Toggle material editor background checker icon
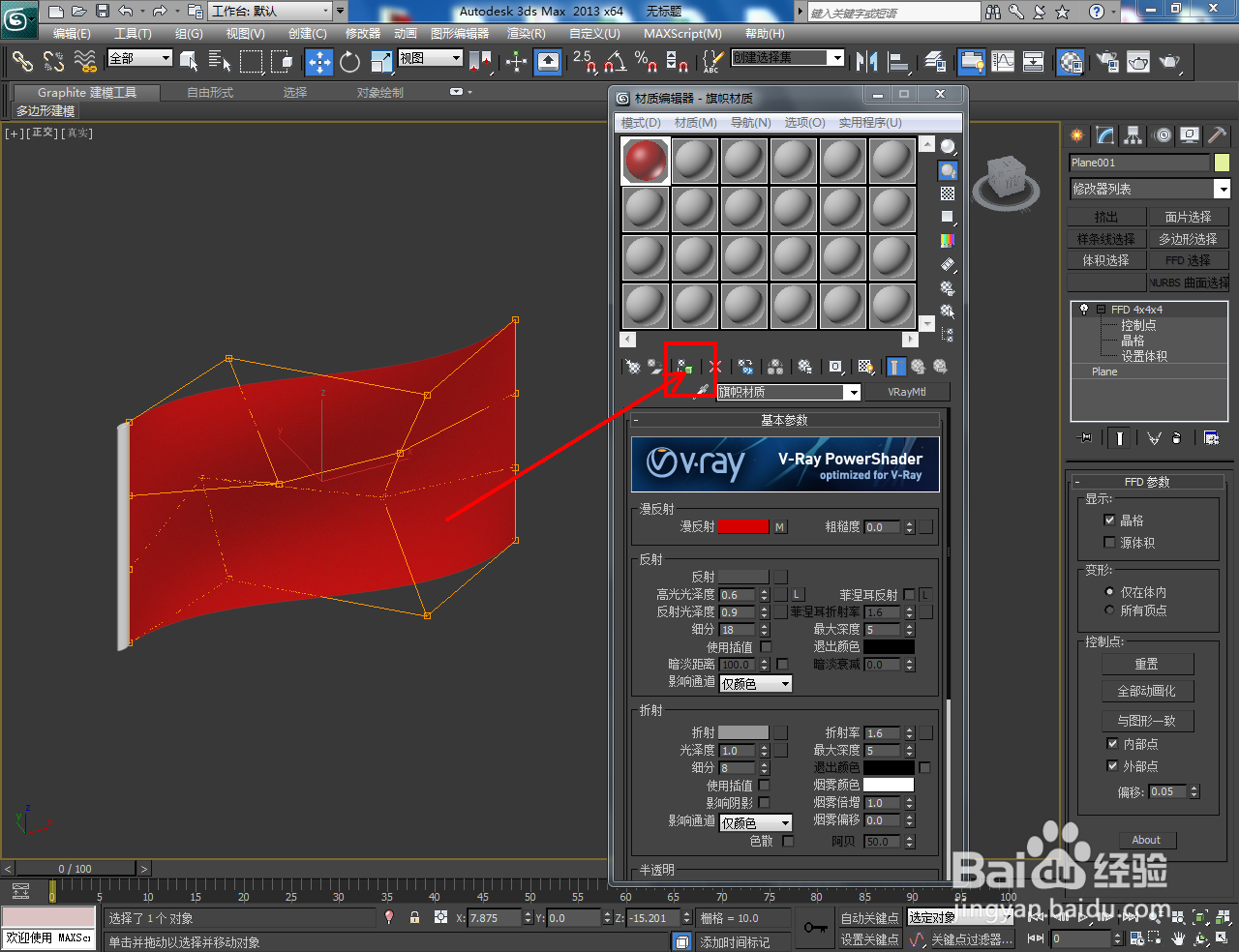The height and width of the screenshot is (952, 1239). (948, 193)
